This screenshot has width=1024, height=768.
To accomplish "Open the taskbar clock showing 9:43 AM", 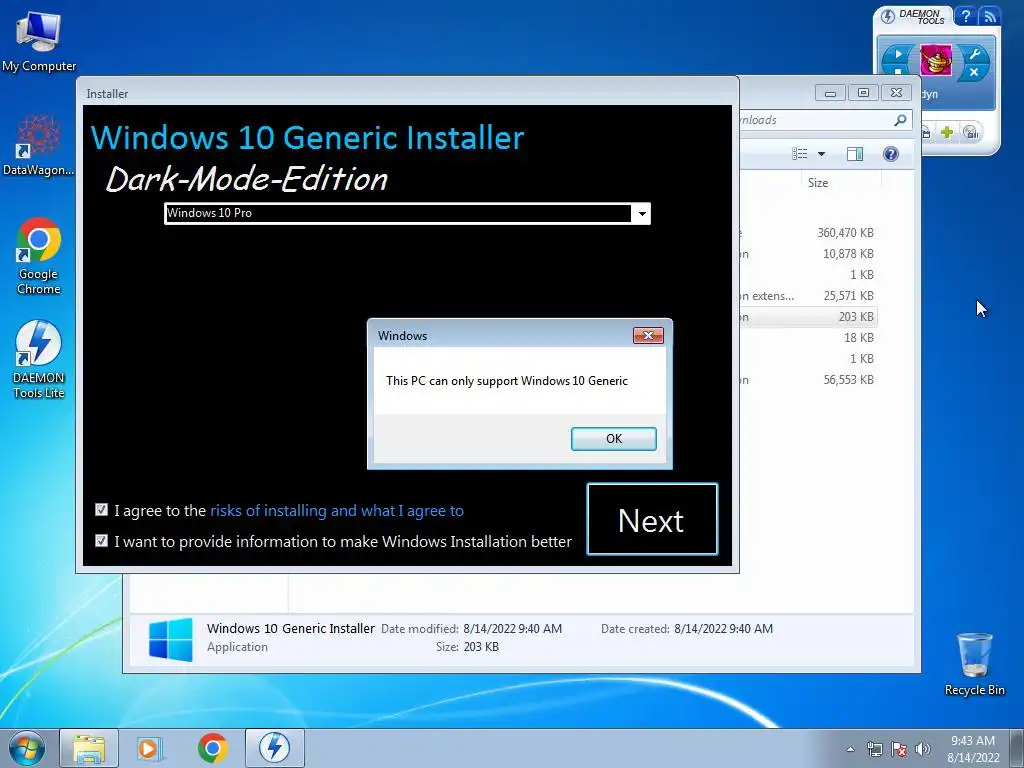I will (x=973, y=749).
